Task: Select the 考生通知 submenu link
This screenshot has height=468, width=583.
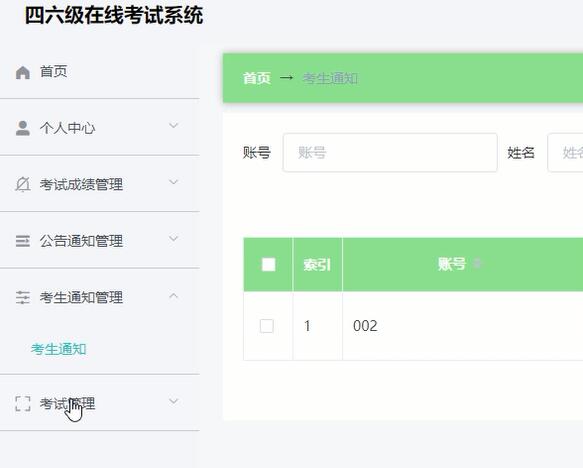Action: [x=58, y=349]
